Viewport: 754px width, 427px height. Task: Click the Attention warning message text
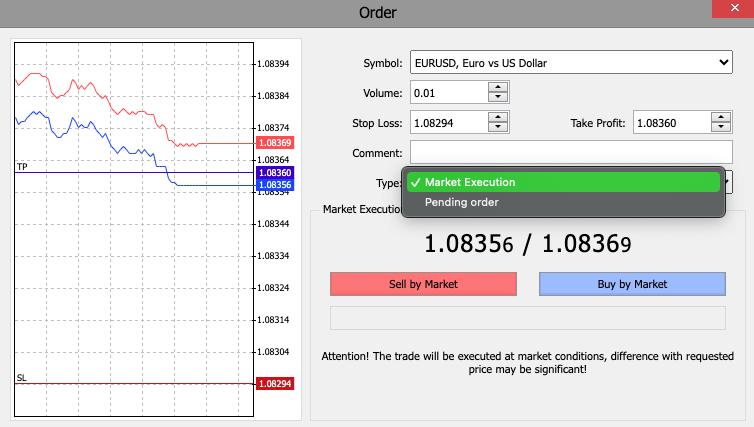(x=528, y=363)
